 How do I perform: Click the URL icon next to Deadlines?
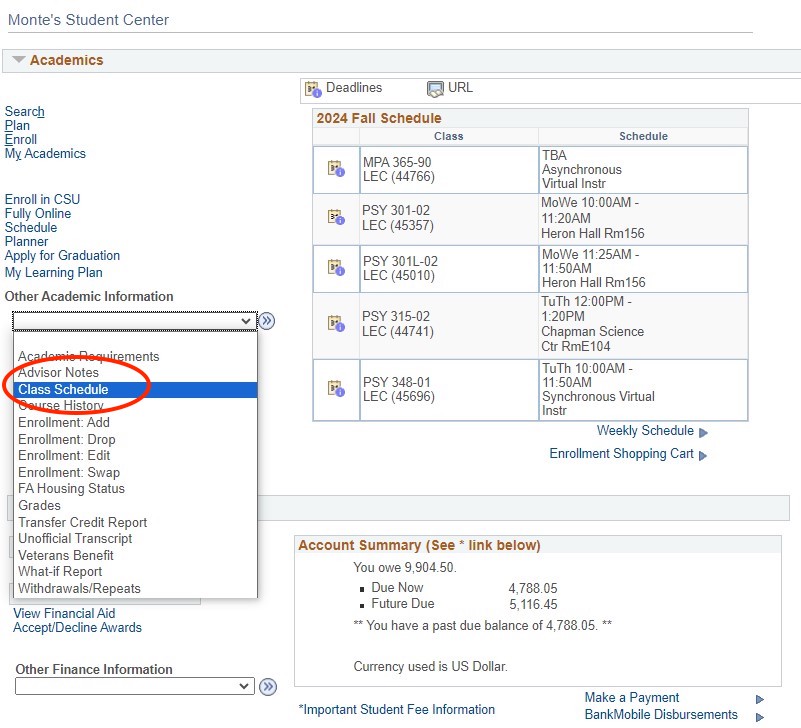tap(434, 88)
